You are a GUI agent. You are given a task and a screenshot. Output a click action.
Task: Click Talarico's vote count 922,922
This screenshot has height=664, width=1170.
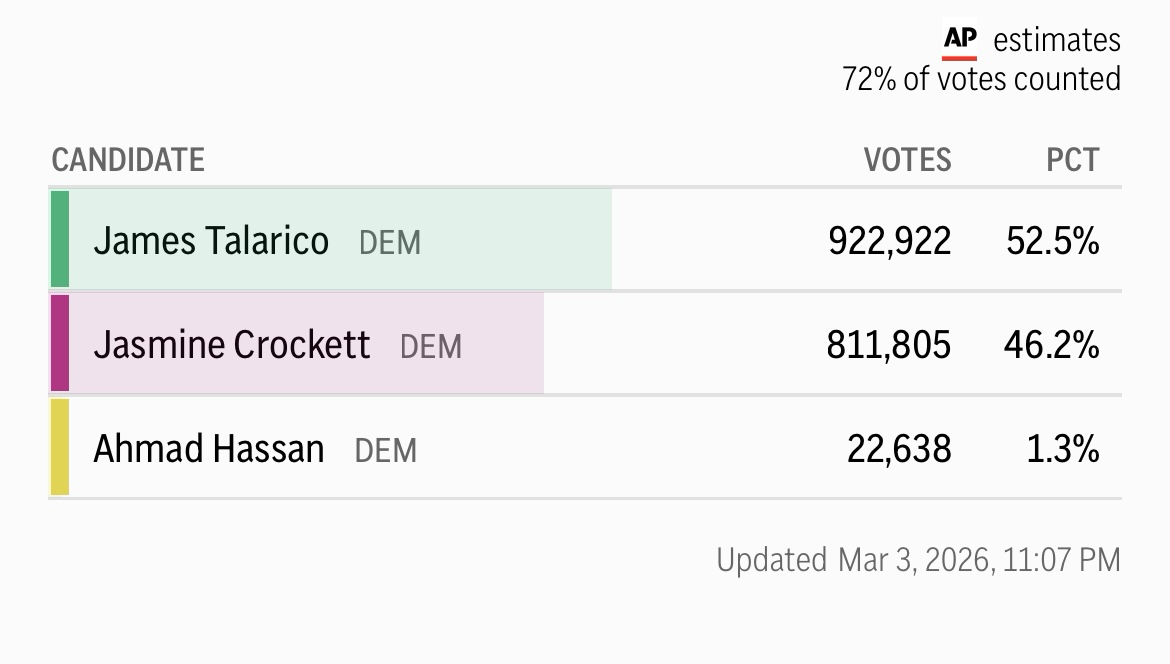(x=889, y=241)
